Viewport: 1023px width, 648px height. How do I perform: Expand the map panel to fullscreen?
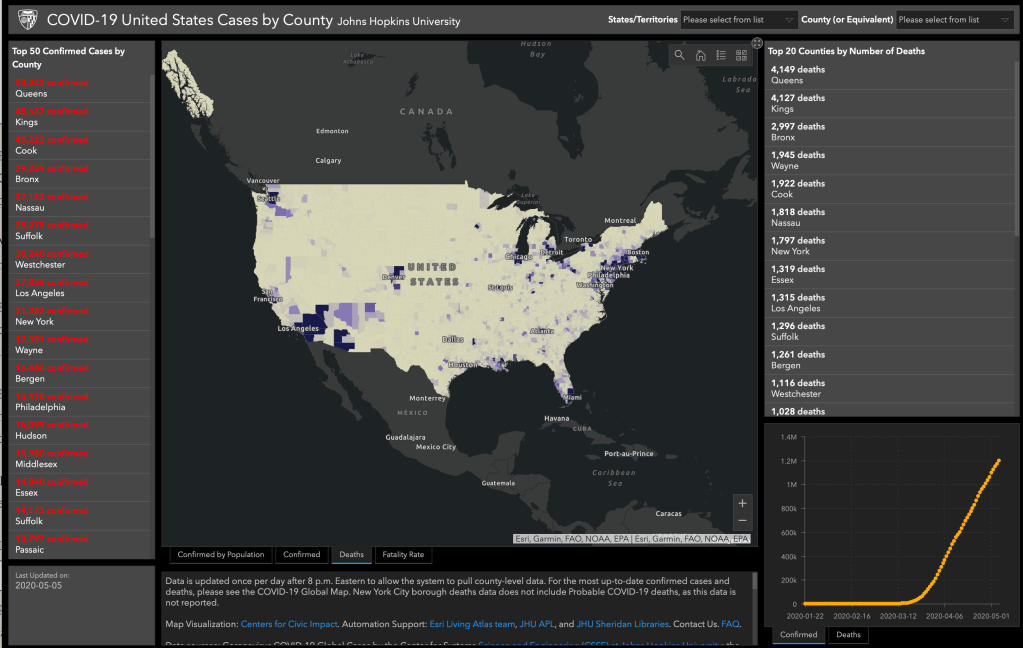757,43
